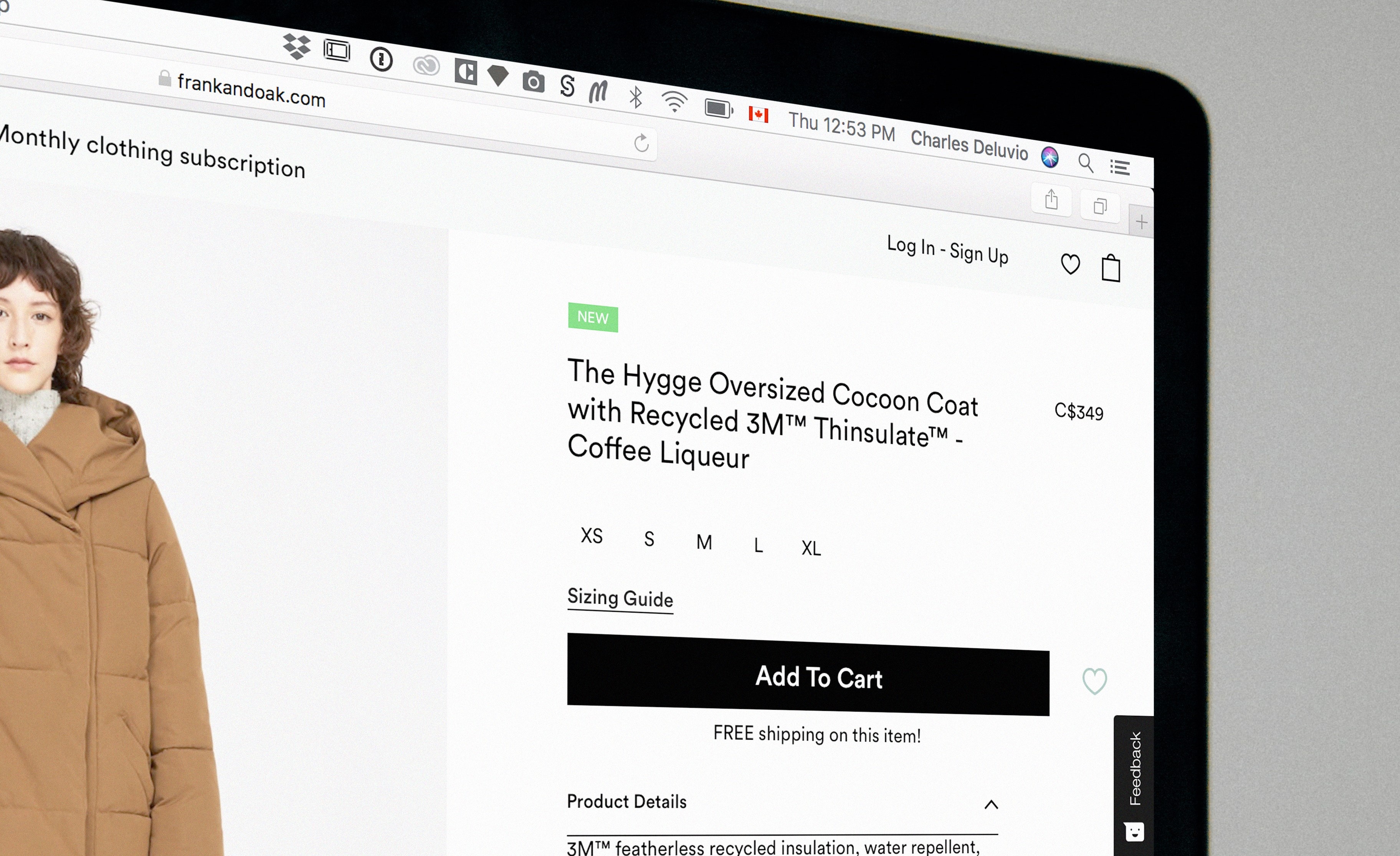Image resolution: width=1400 pixels, height=856 pixels.
Task: Reload the page with the refresh arrow
Action: tap(641, 143)
